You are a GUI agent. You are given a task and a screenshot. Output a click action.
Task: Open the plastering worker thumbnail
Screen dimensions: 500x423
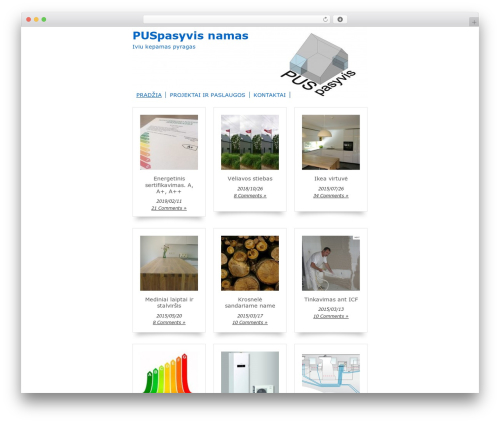331,263
